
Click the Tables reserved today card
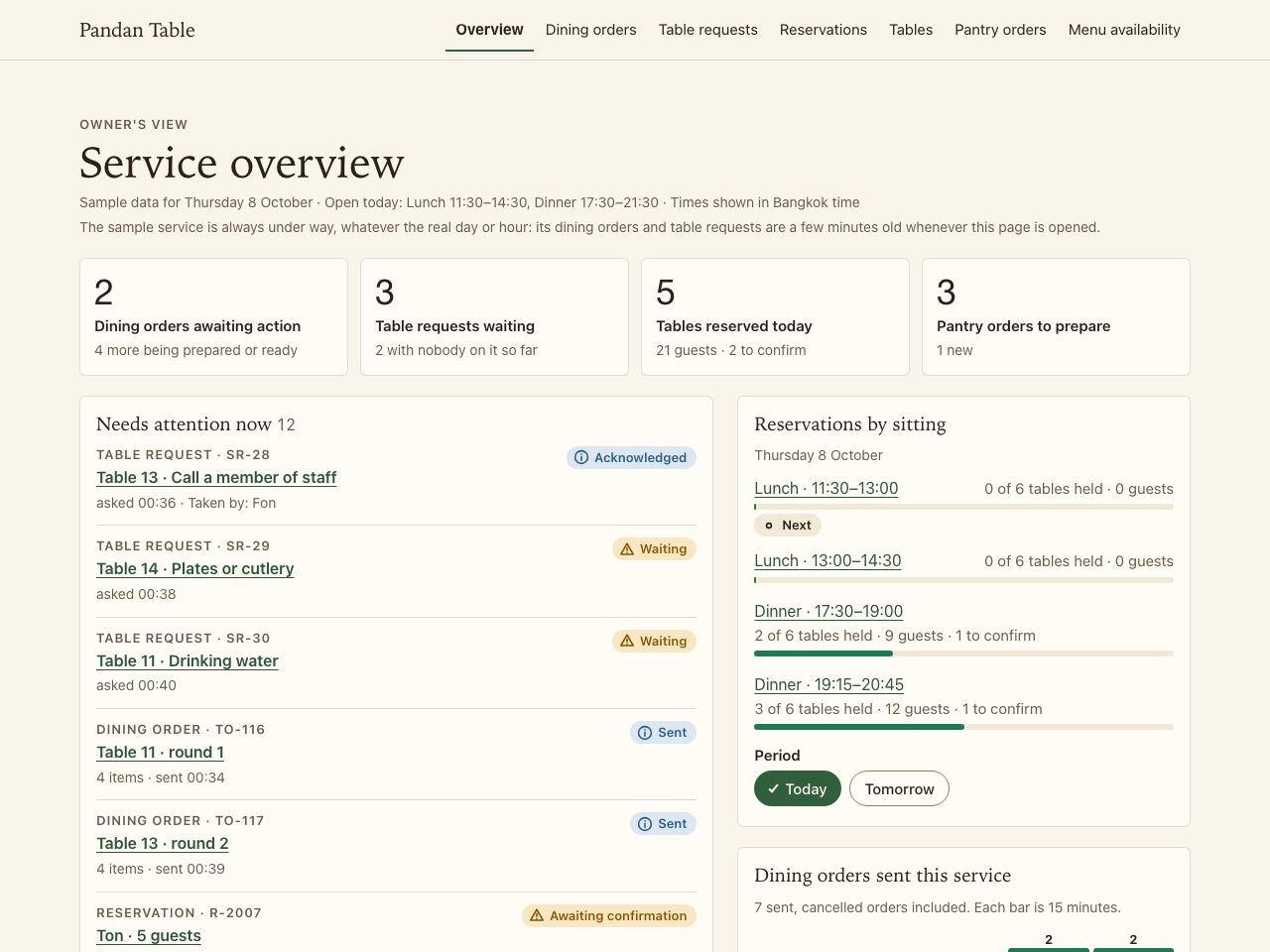click(x=775, y=317)
